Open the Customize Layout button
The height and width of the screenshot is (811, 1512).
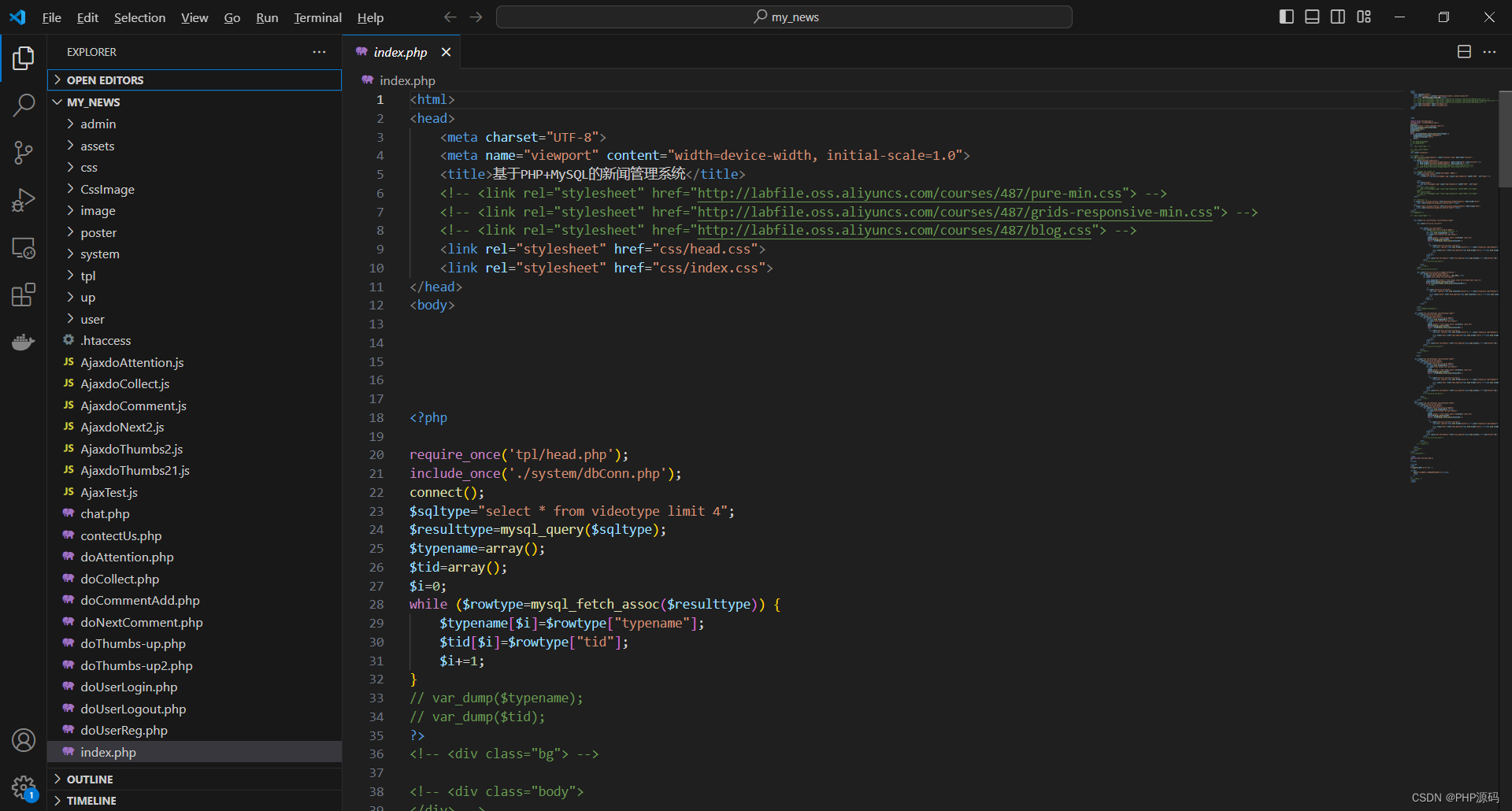tap(1364, 17)
